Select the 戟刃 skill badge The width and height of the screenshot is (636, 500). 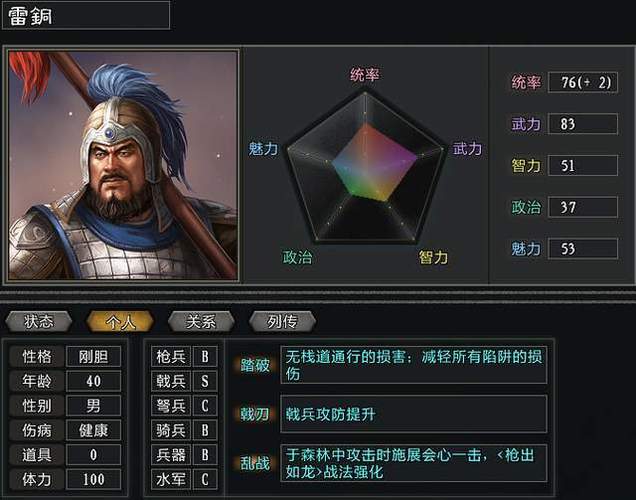(255, 414)
